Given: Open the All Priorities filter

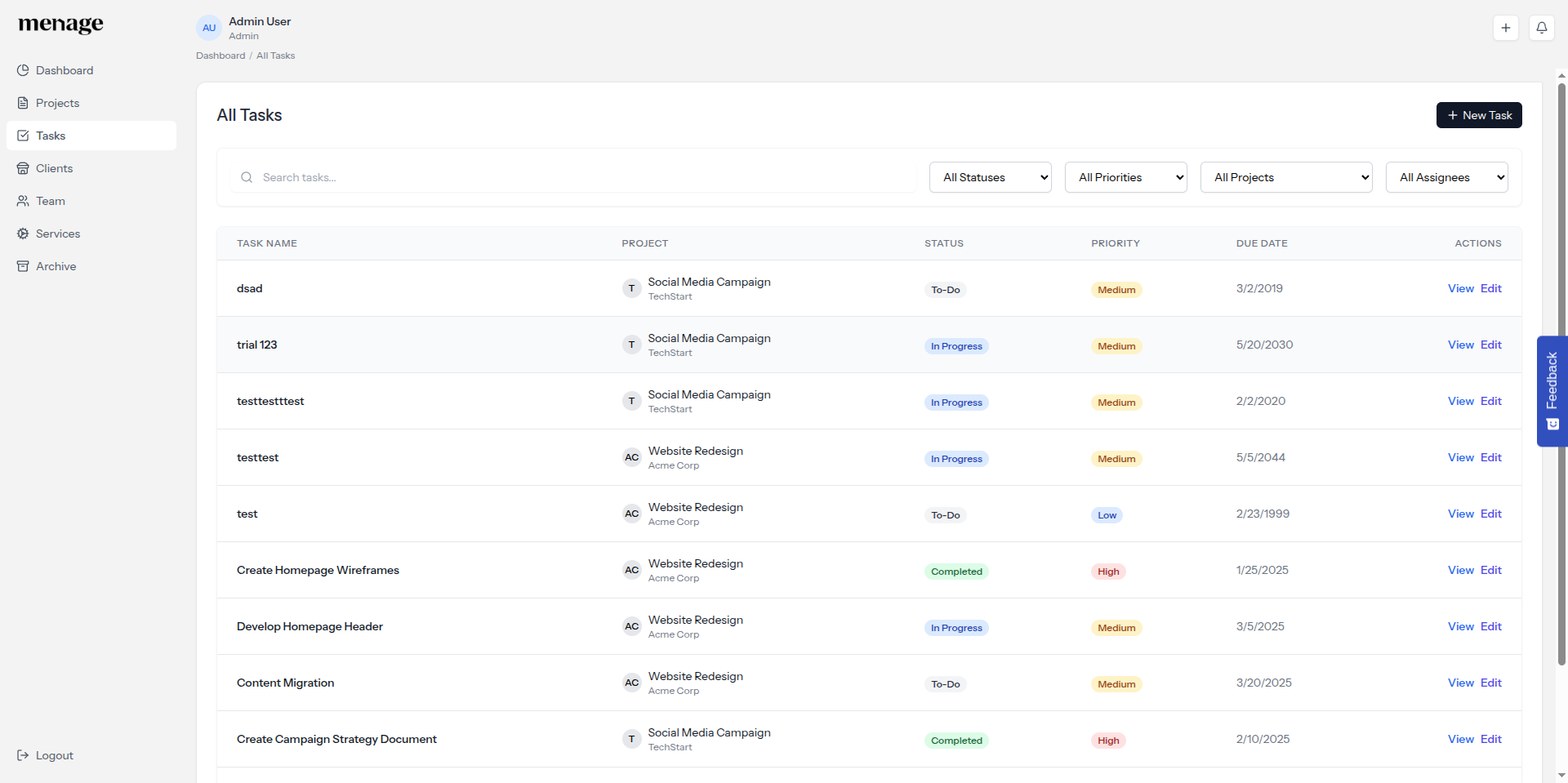Looking at the screenshot, I should coord(1125,177).
